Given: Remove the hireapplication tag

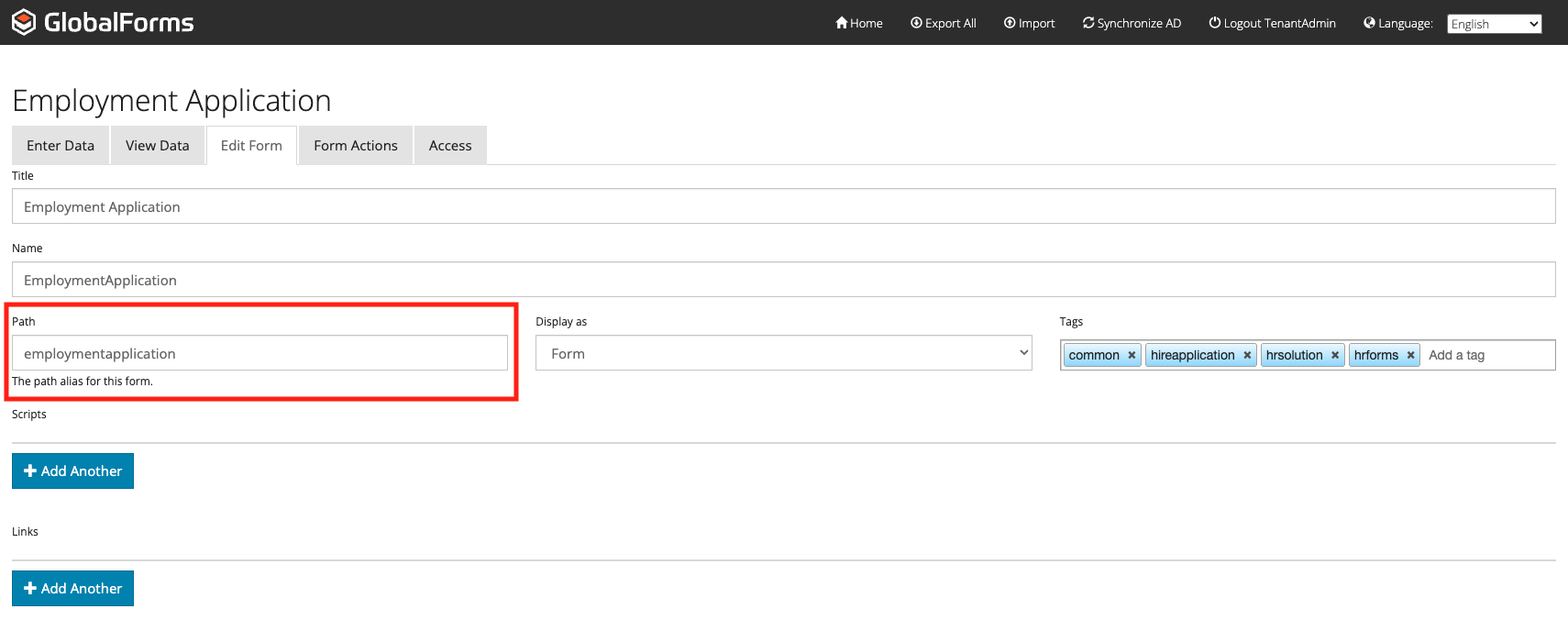Looking at the screenshot, I should click(x=1247, y=356).
